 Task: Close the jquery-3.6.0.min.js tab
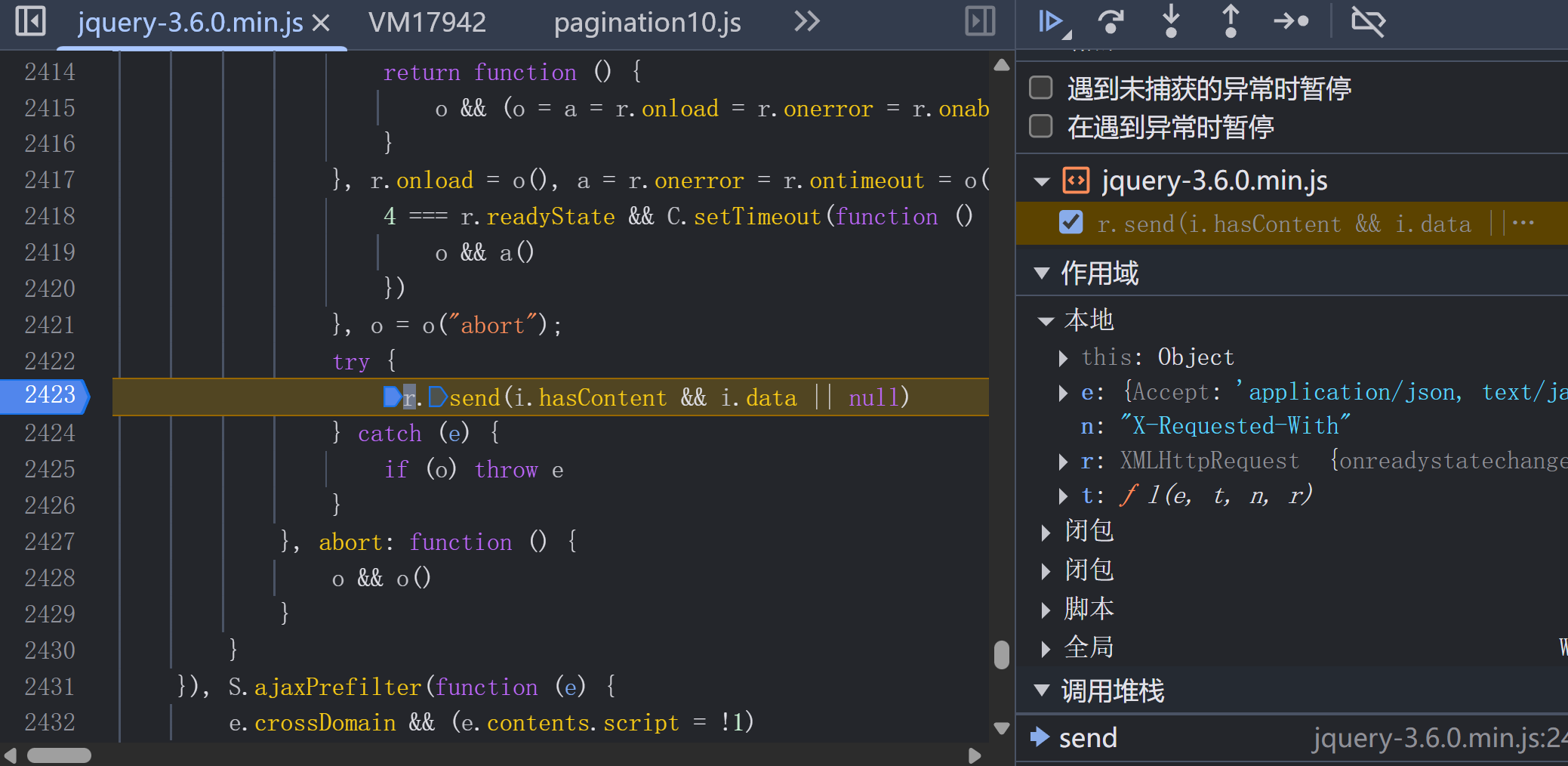click(x=322, y=23)
